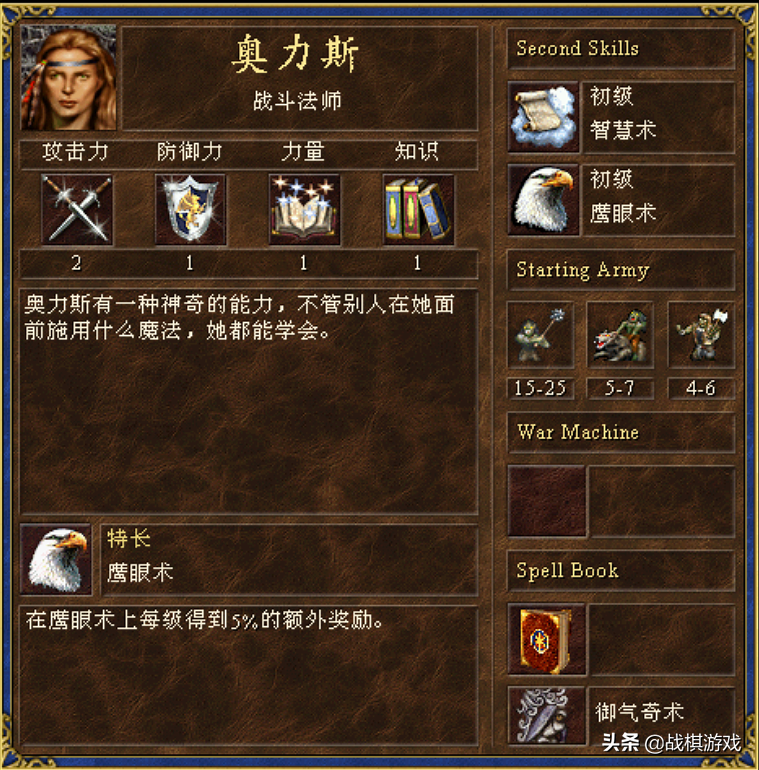This screenshot has width=759, height=770.
Task: Click the 御气奇术 spell name text
Action: [x=639, y=712]
